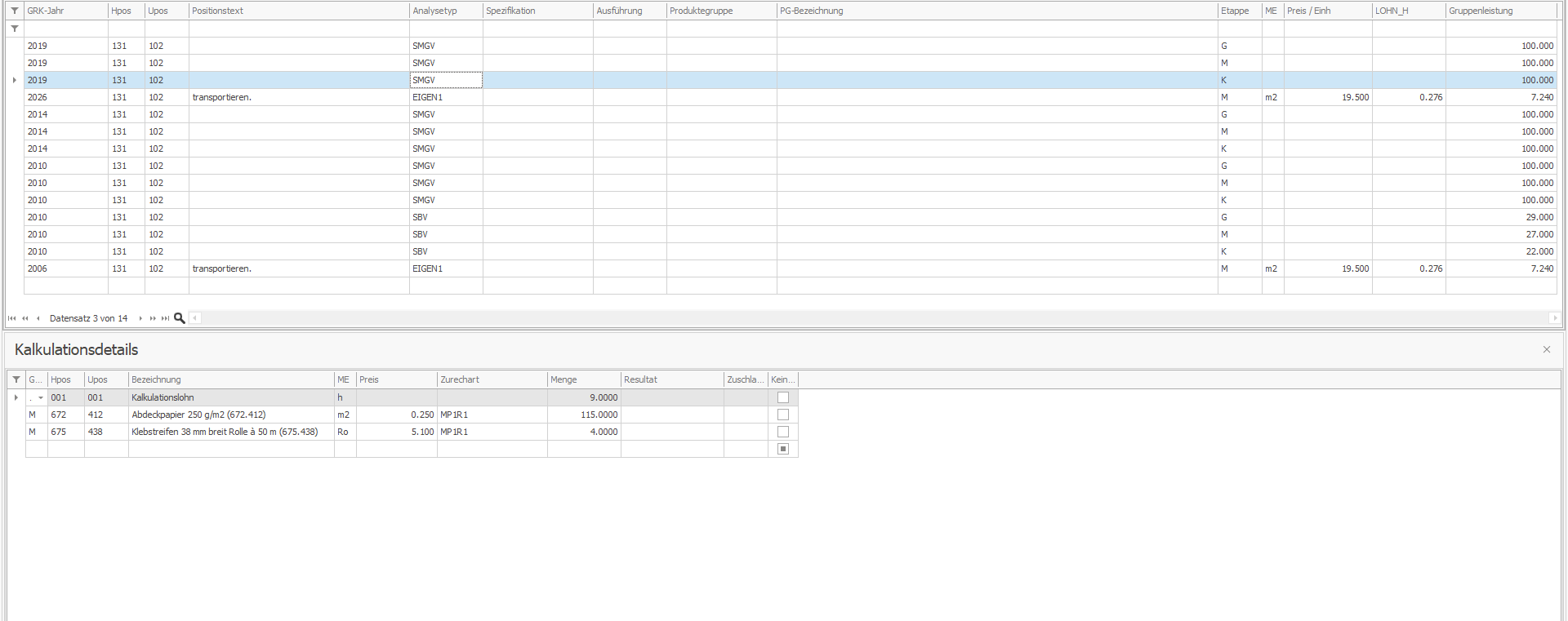Sort details grid by Zurechart column
Image resolution: width=1568 pixels, height=621 pixels.
point(492,379)
